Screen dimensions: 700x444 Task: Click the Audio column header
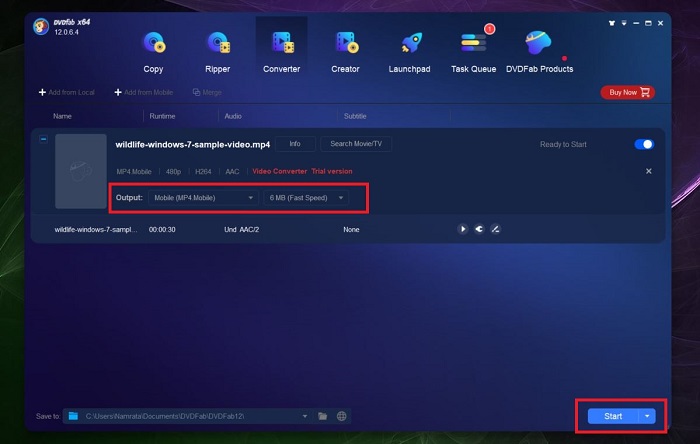[x=233, y=116]
